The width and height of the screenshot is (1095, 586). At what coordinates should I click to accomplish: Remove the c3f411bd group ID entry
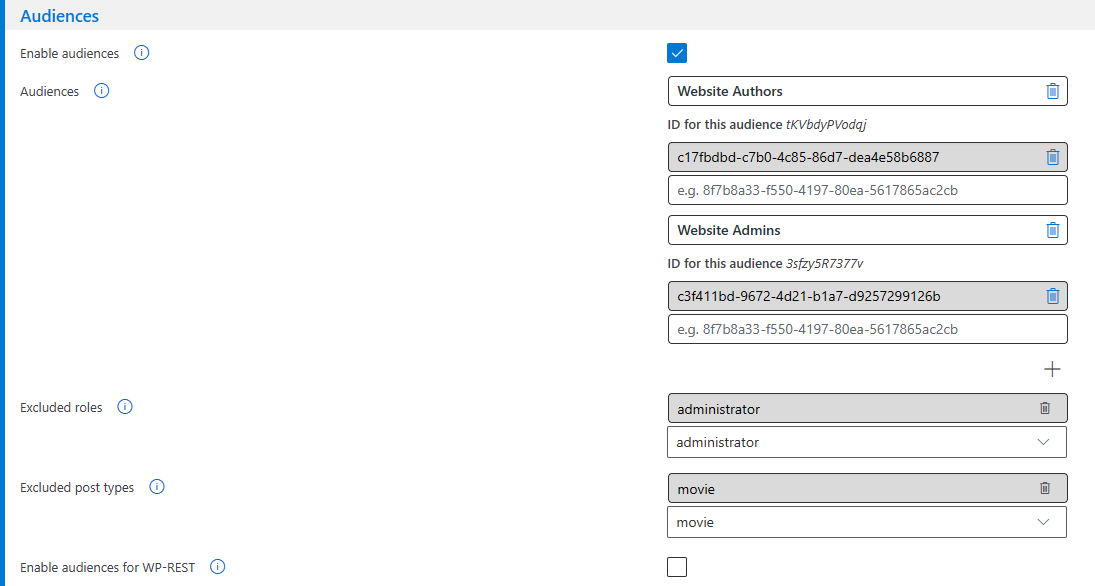[x=1052, y=296]
